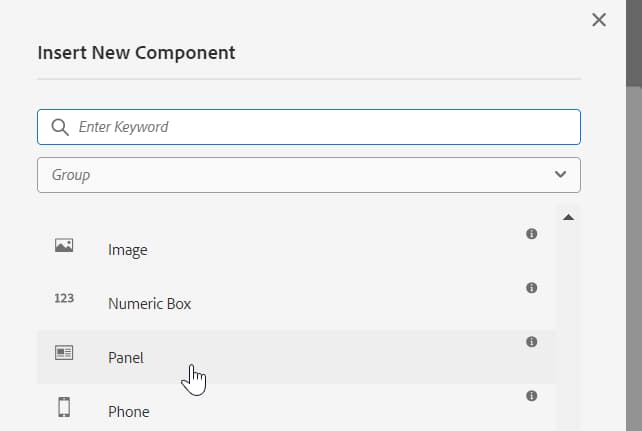
Task: Open the Group dropdown
Action: [308, 175]
